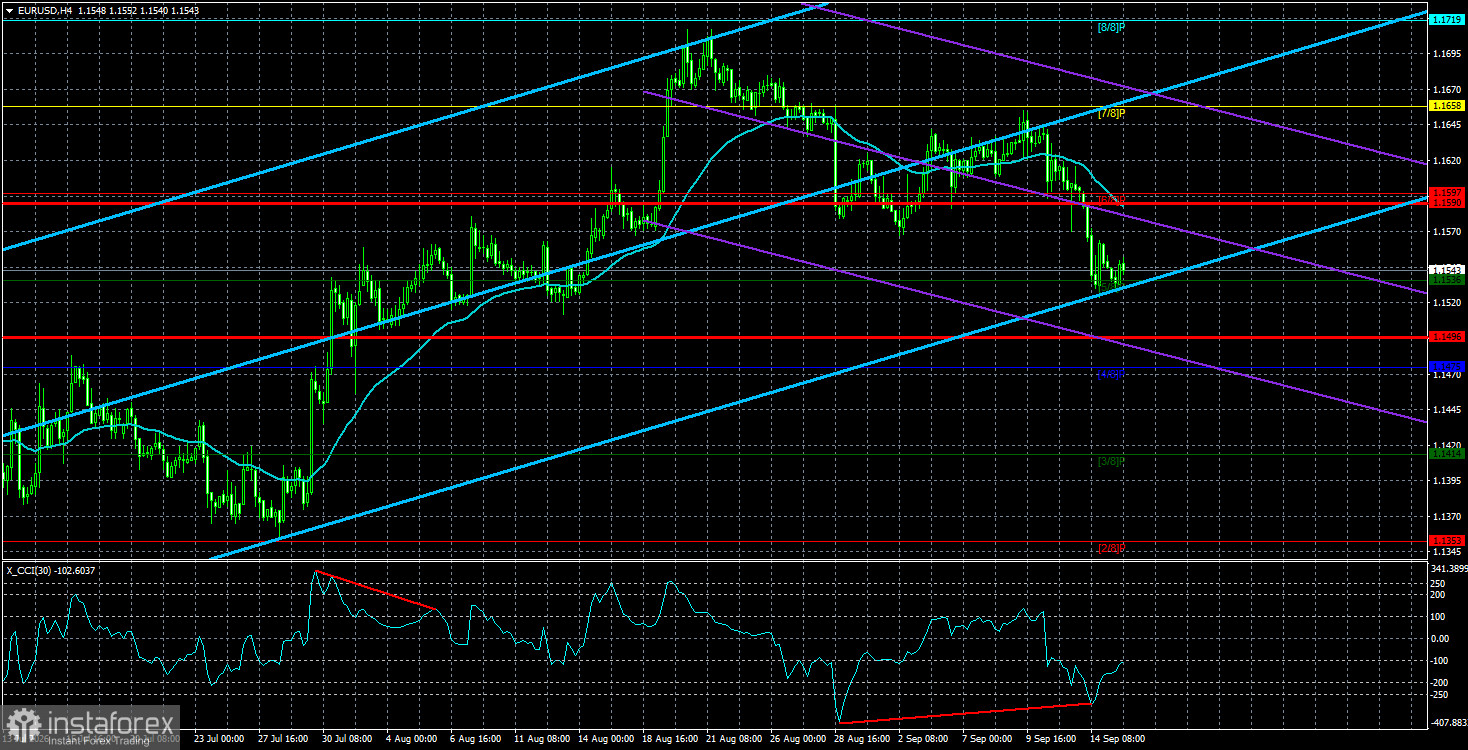The image size is (1468, 750).
Task: Click the red 1.1496 price level tag
Action: click(1447, 337)
